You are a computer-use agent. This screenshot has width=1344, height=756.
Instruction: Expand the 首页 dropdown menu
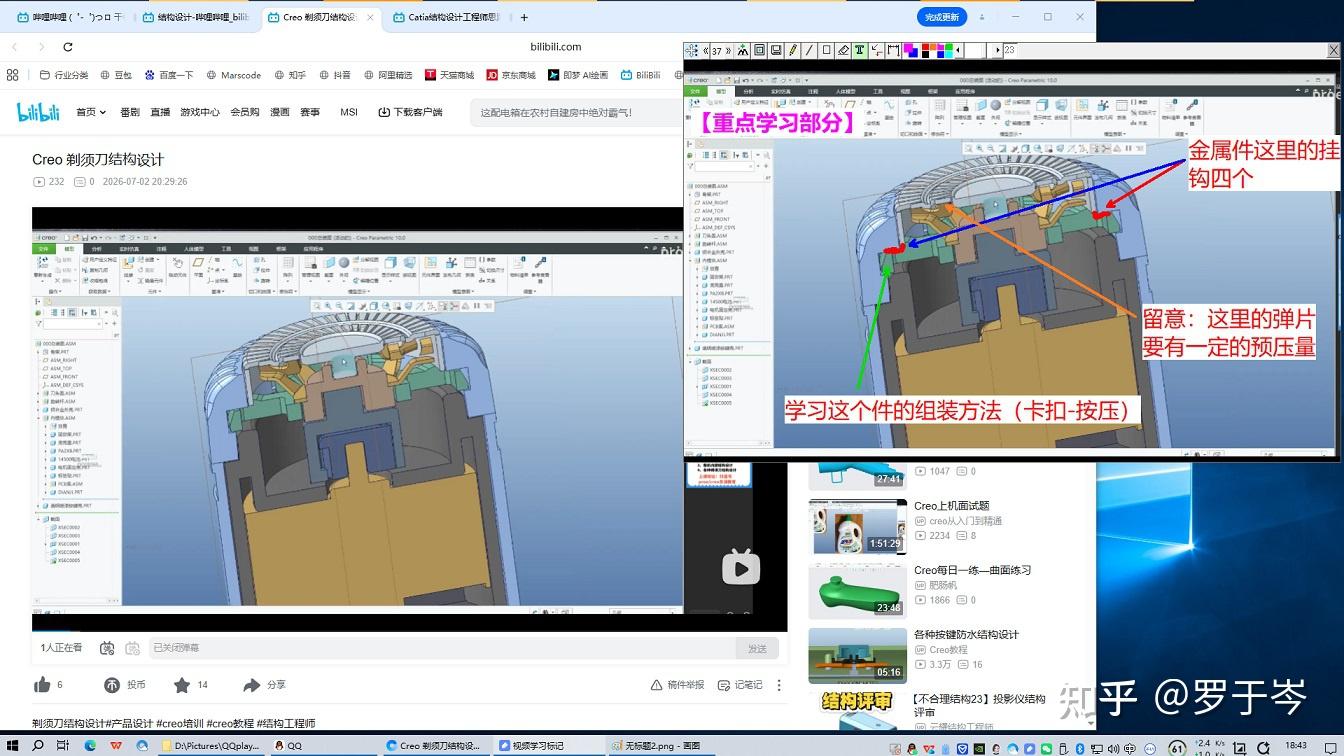pos(91,112)
